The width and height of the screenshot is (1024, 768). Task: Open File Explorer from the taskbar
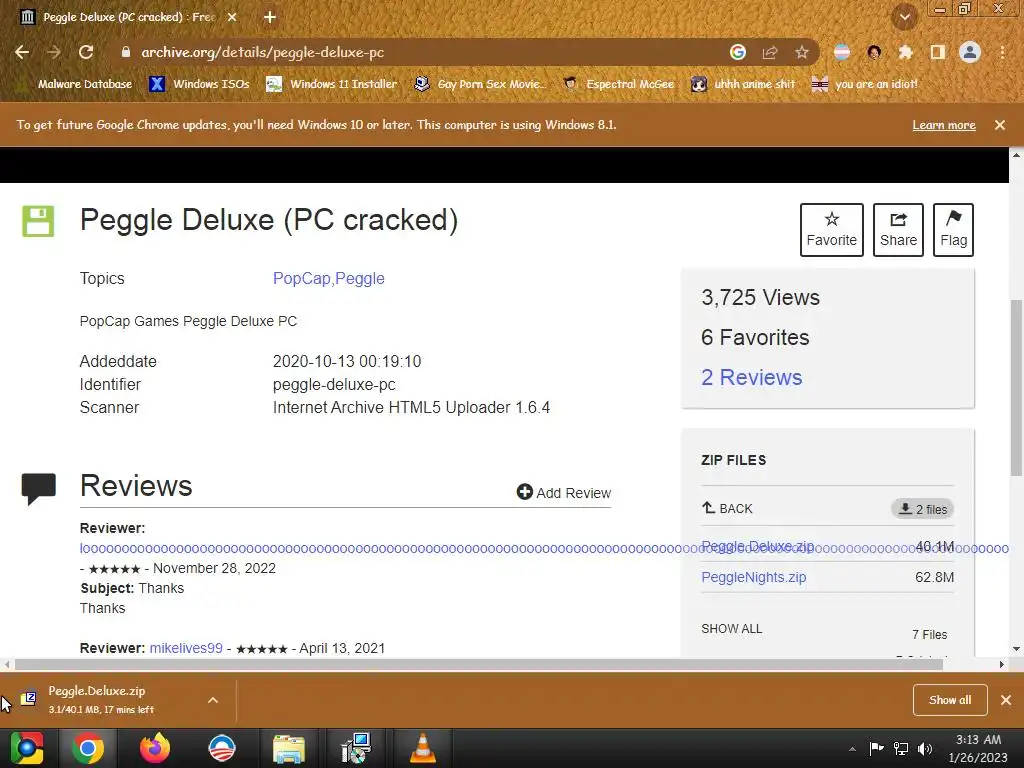(289, 748)
